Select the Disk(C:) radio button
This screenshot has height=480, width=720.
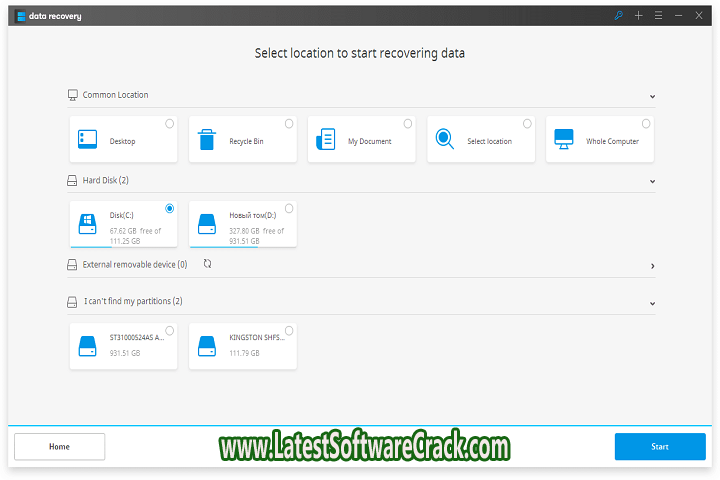(x=170, y=208)
